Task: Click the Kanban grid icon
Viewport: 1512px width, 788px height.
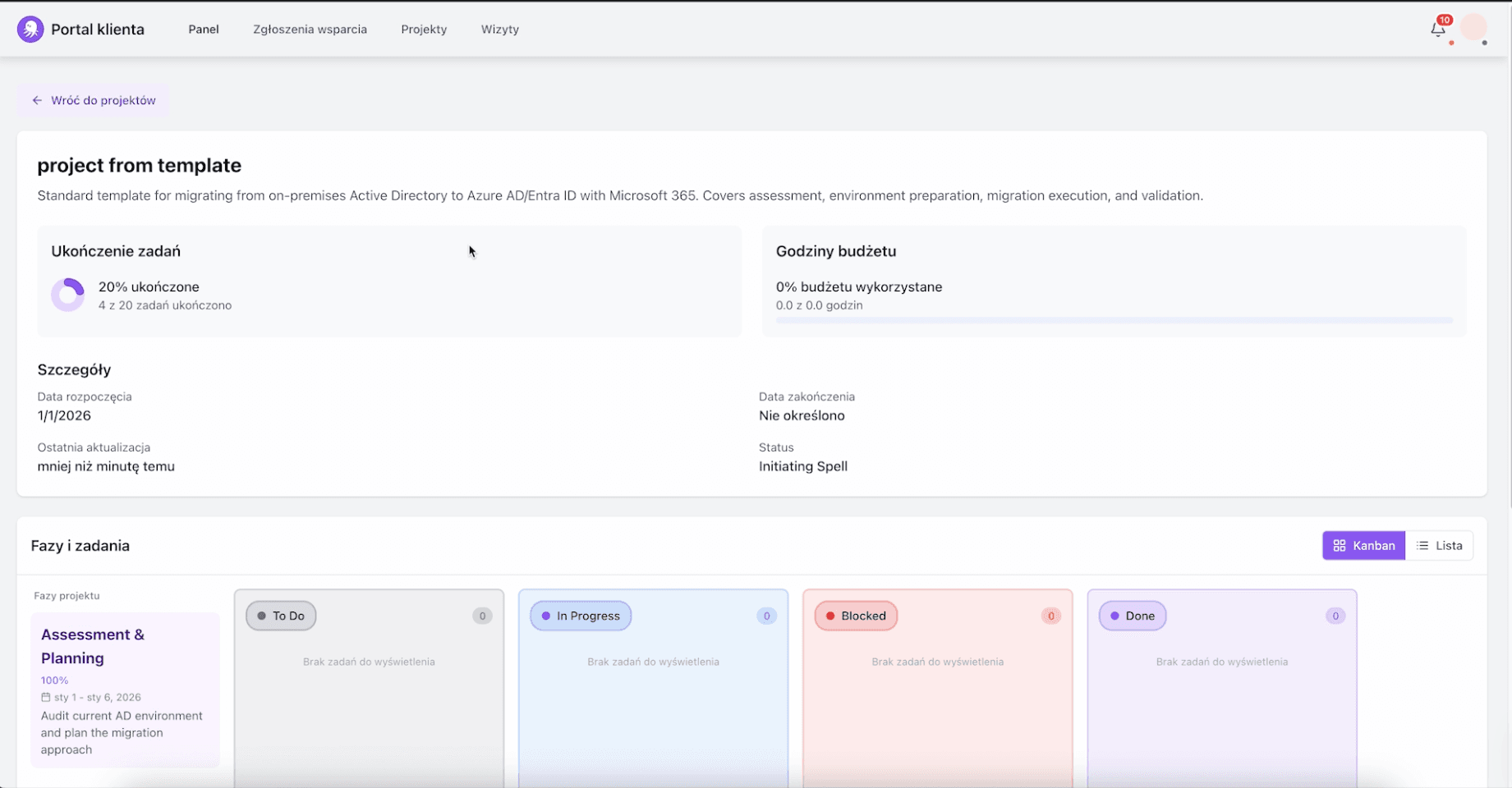Action: coord(1340,545)
